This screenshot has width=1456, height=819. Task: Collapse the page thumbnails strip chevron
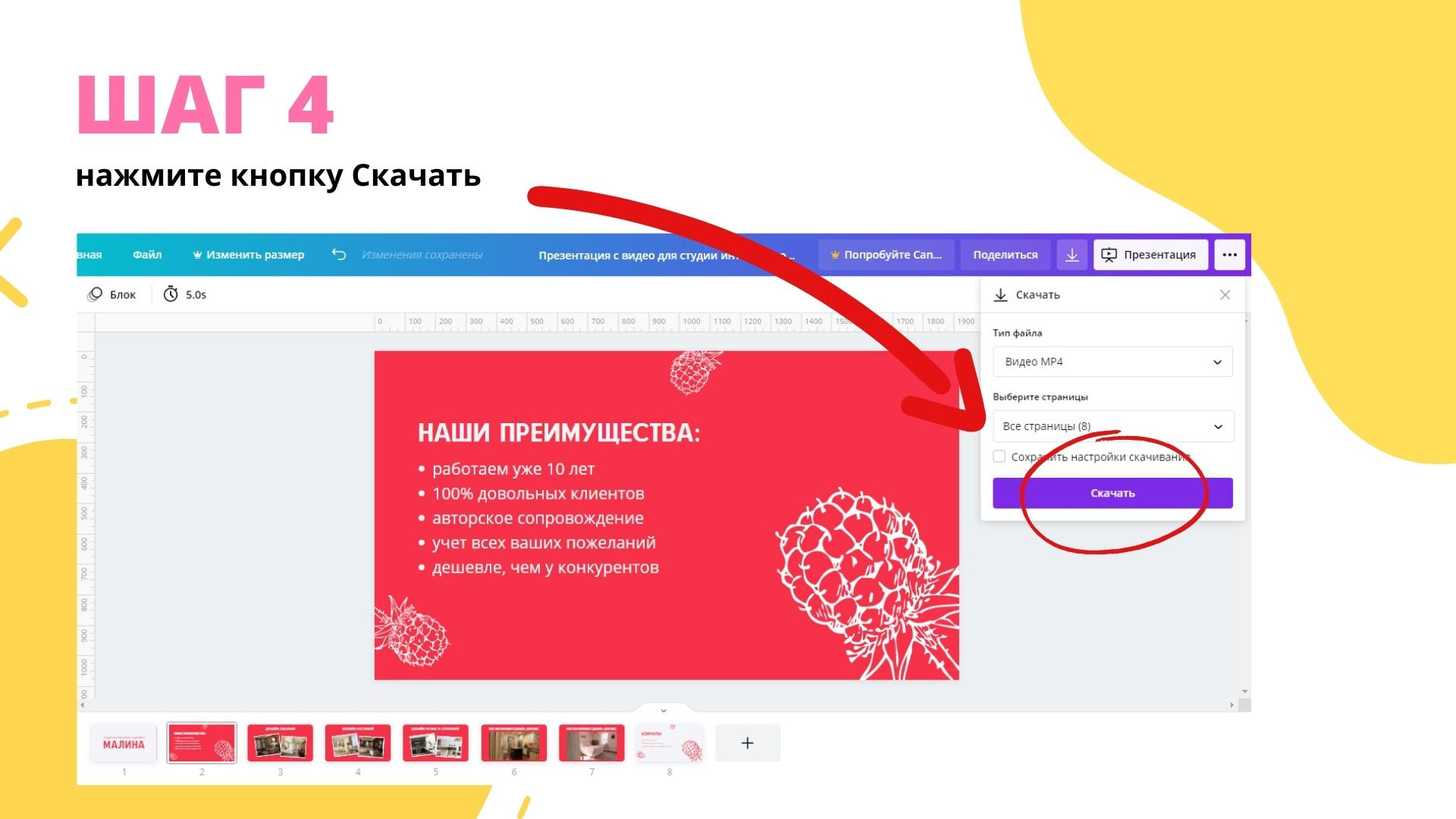point(664,711)
